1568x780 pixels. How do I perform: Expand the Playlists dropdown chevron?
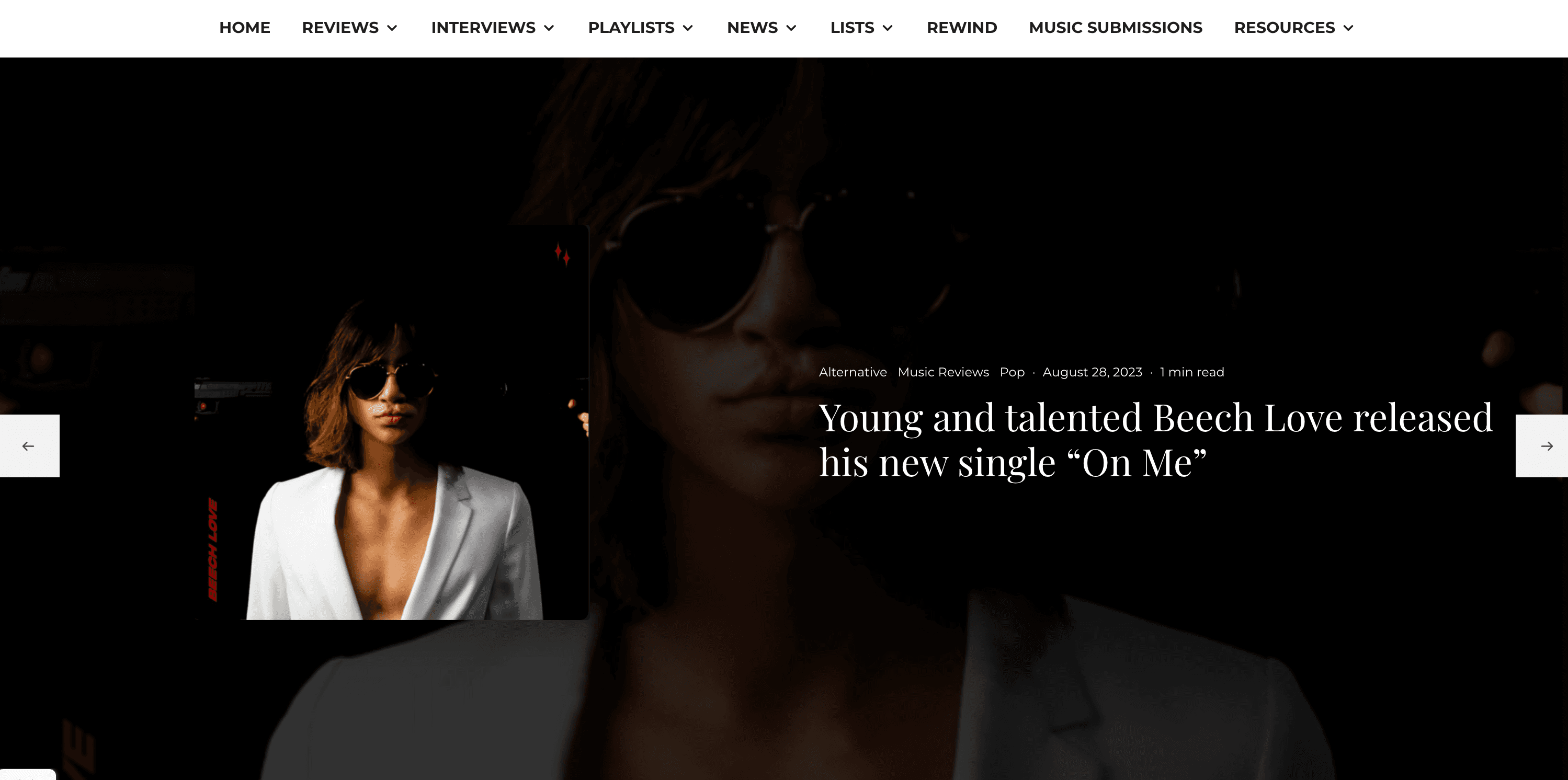click(688, 28)
